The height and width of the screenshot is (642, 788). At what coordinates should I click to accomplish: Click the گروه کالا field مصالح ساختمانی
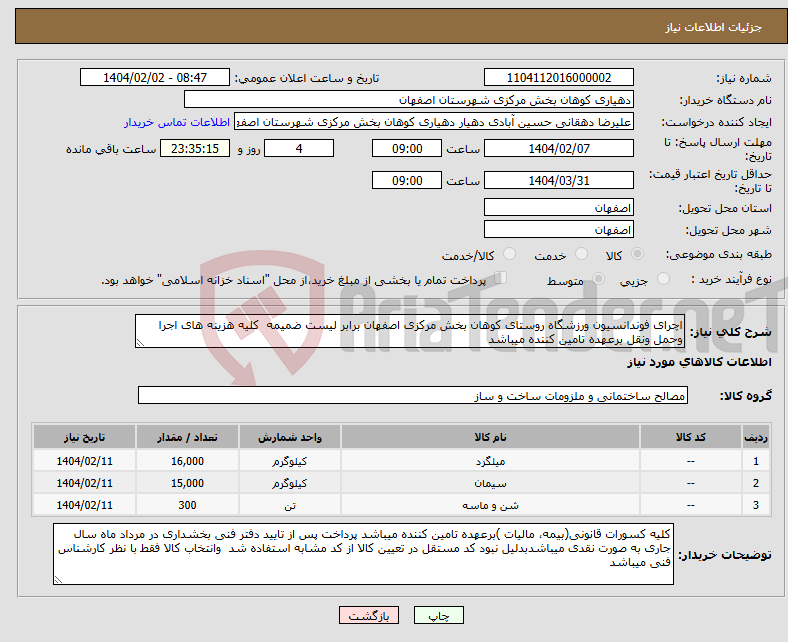(413, 395)
